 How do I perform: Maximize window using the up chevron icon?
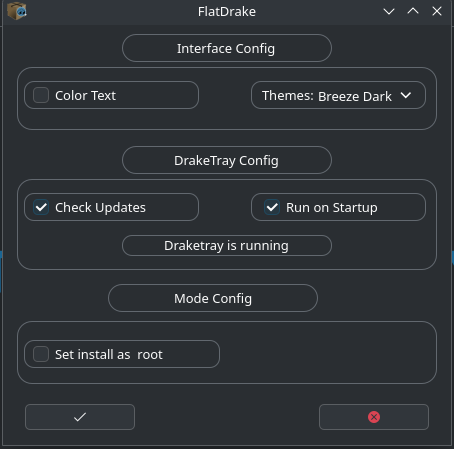click(x=413, y=12)
